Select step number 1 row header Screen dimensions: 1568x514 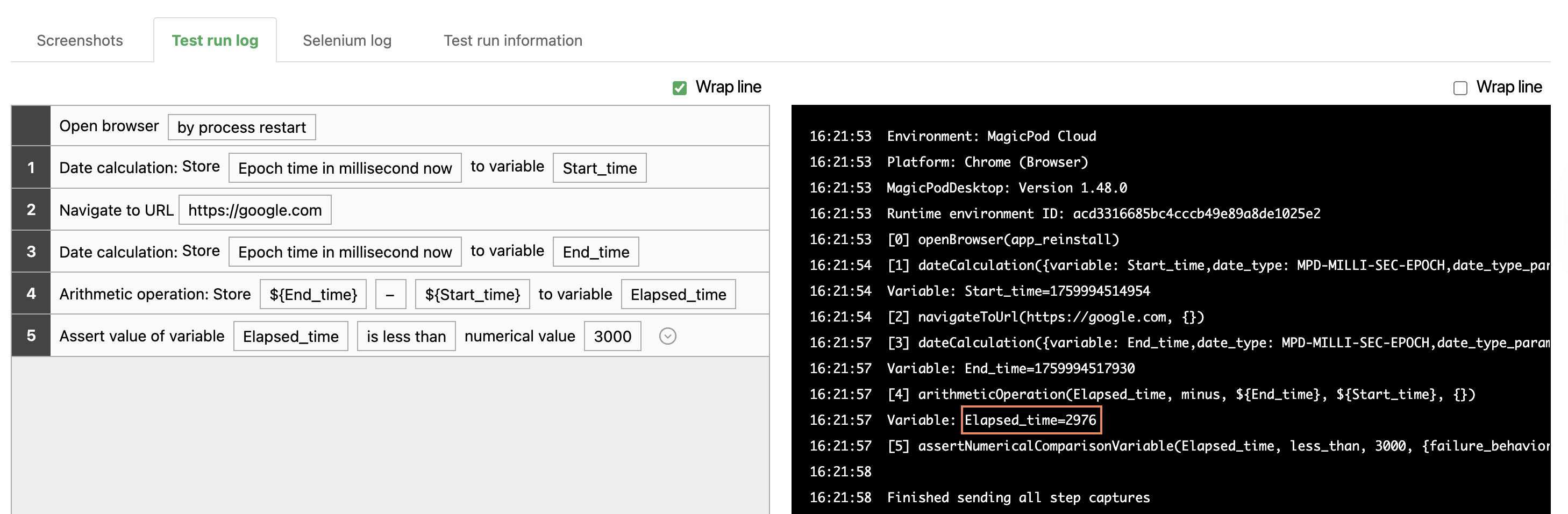[31, 167]
